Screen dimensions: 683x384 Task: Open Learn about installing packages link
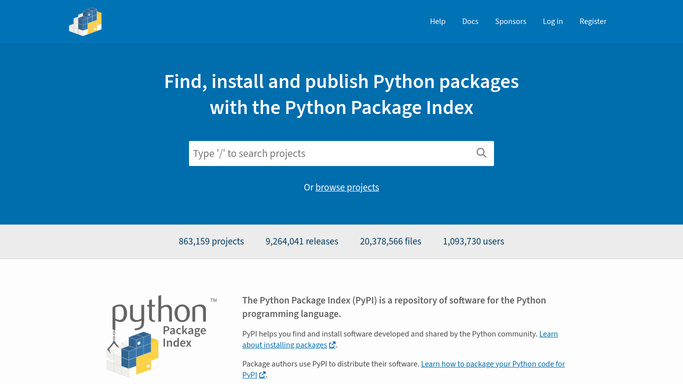[x=400, y=339]
